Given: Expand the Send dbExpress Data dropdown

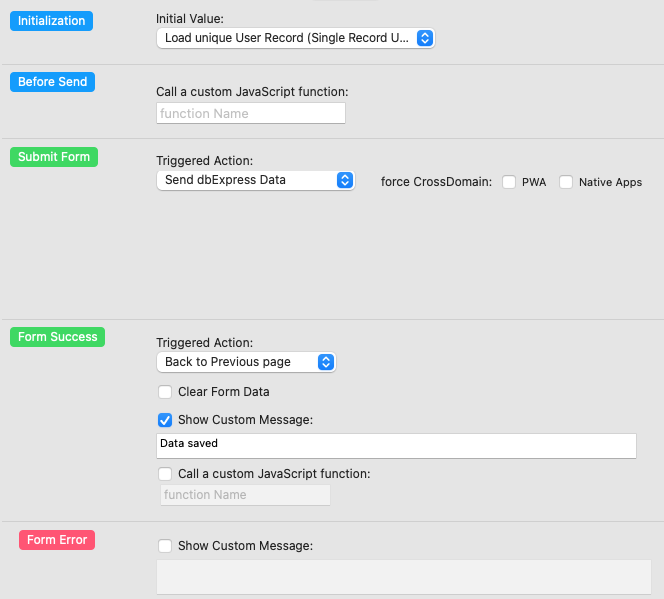Looking at the screenshot, I should pos(255,180).
